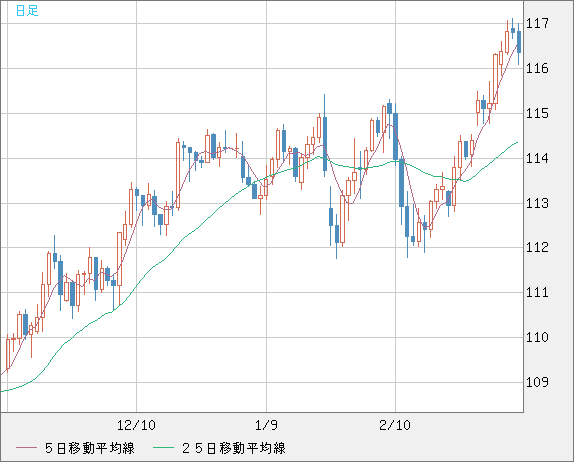
Task: Select the 112 price axis label
Action: point(537,247)
